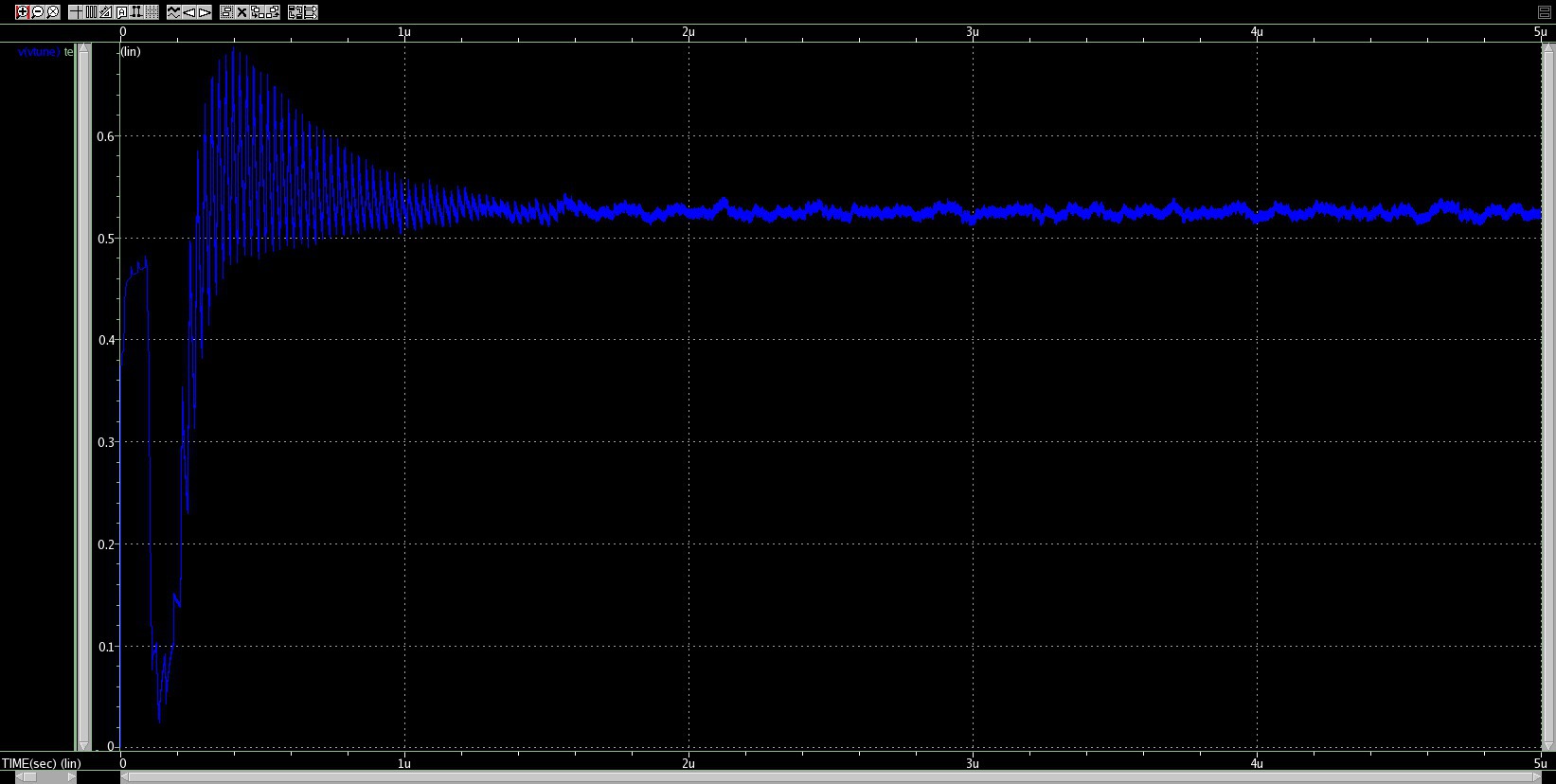Viewport: 1556px width, 784px height.
Task: Click the signal list vertical scrollbar up arrow
Action: tap(83, 50)
